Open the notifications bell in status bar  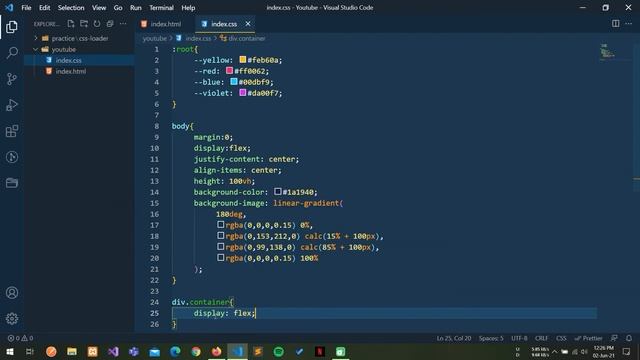click(x=629, y=338)
